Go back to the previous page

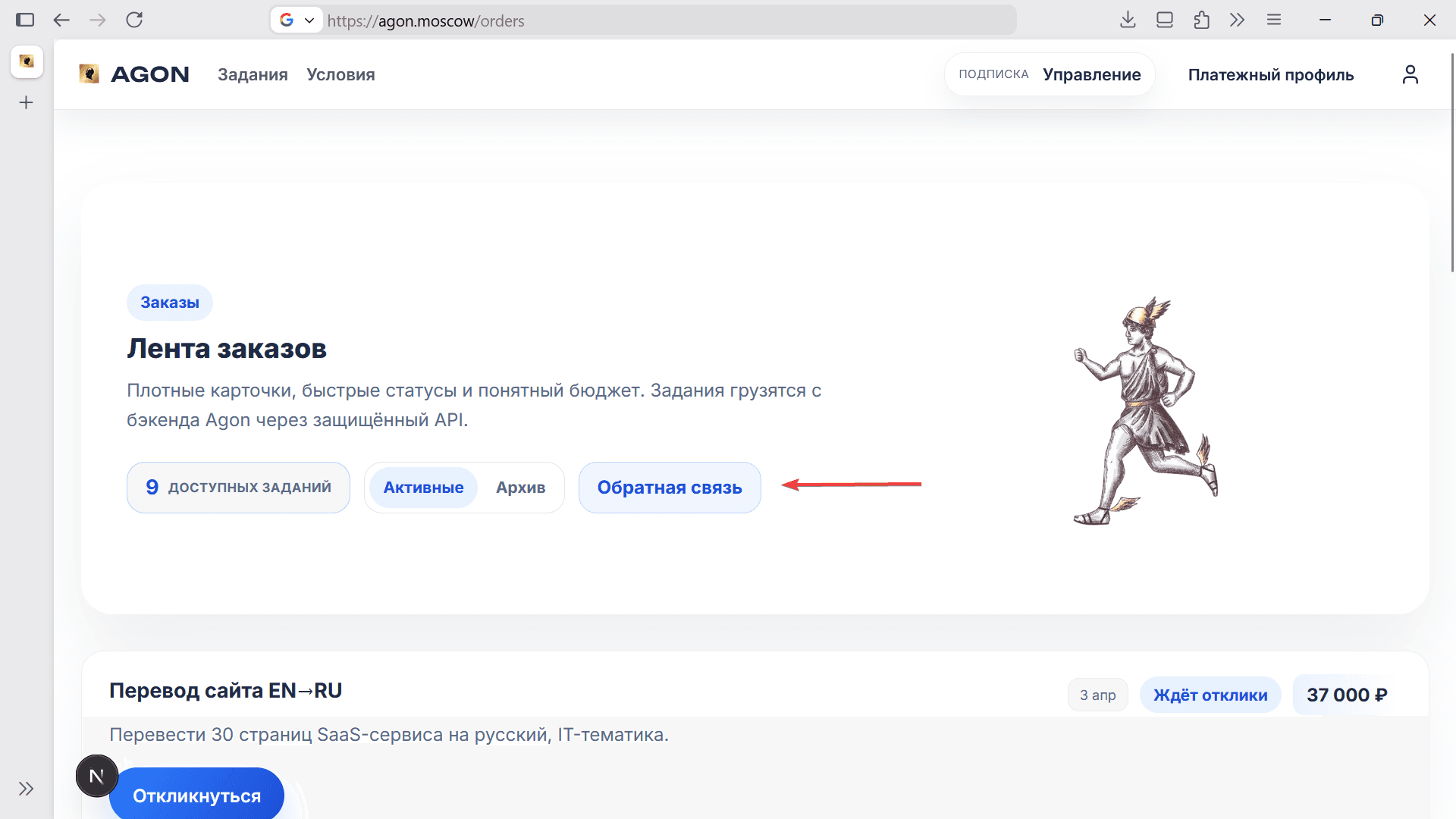(x=61, y=20)
